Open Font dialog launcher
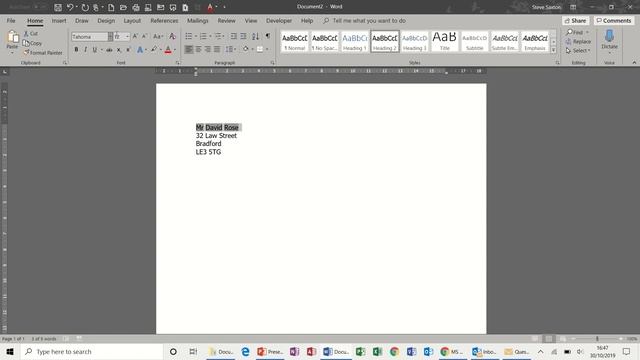The height and width of the screenshot is (360, 640). pyautogui.click(x=178, y=63)
